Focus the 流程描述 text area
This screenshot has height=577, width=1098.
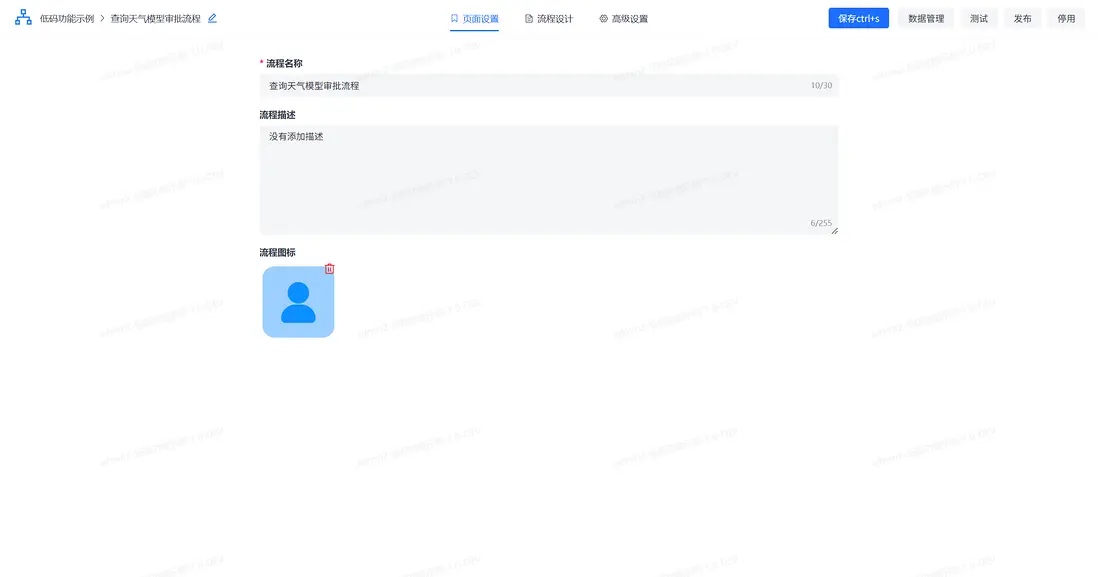(x=549, y=180)
